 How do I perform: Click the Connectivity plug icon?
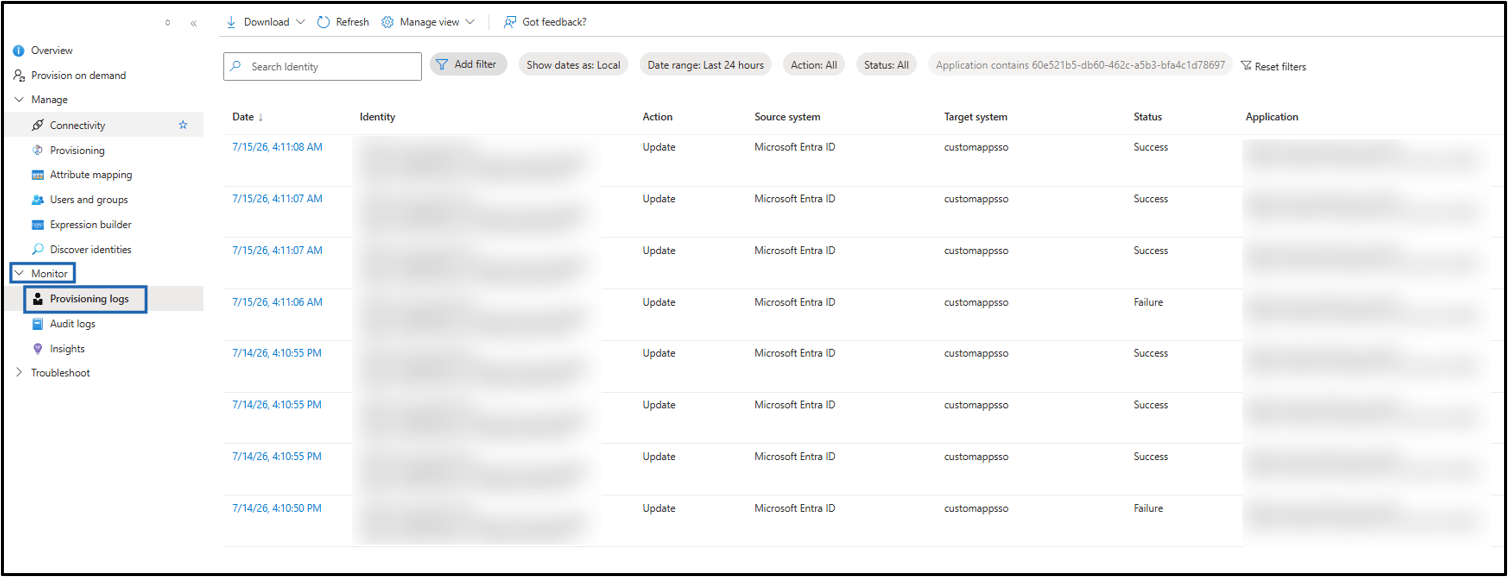coord(38,125)
